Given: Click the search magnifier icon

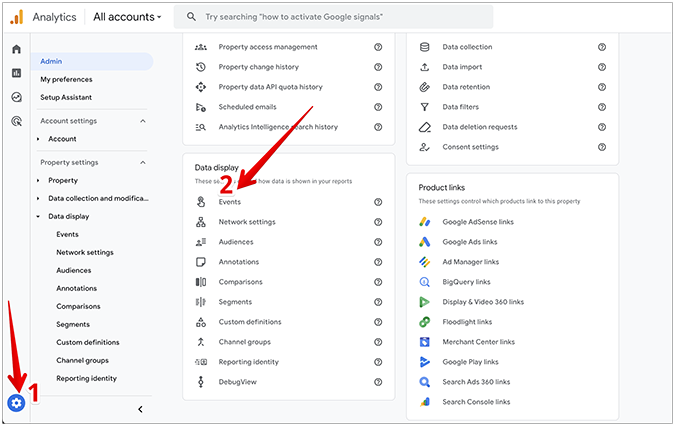Looking at the screenshot, I should [191, 17].
